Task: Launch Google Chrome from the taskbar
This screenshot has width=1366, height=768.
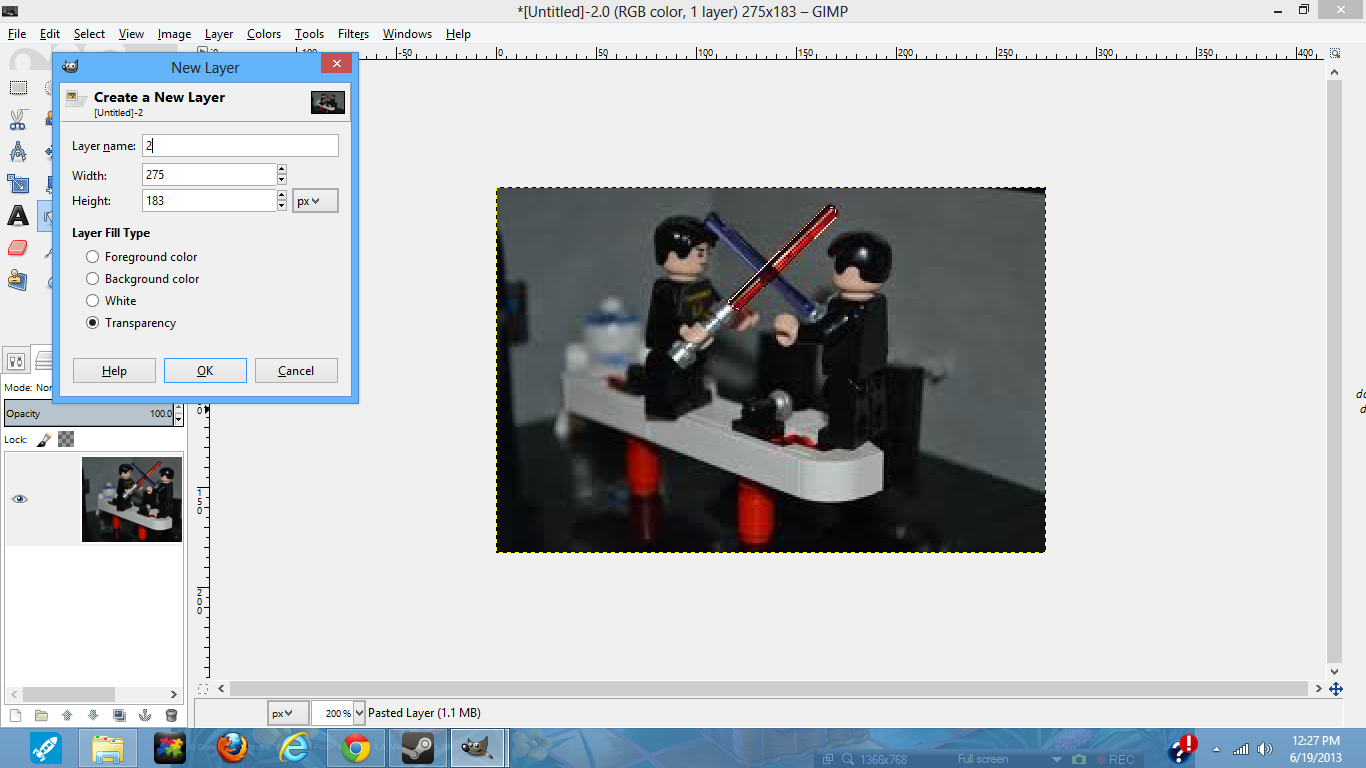Action: click(x=356, y=748)
